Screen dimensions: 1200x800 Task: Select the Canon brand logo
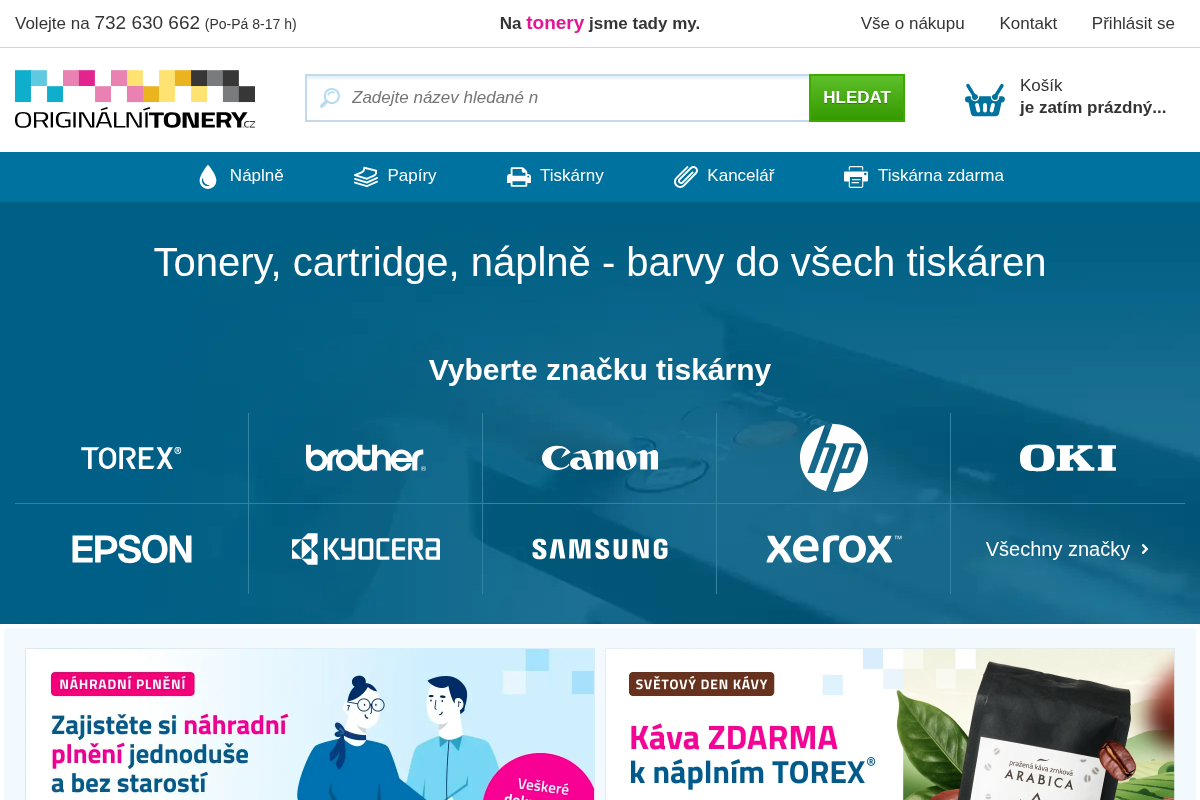click(x=600, y=458)
